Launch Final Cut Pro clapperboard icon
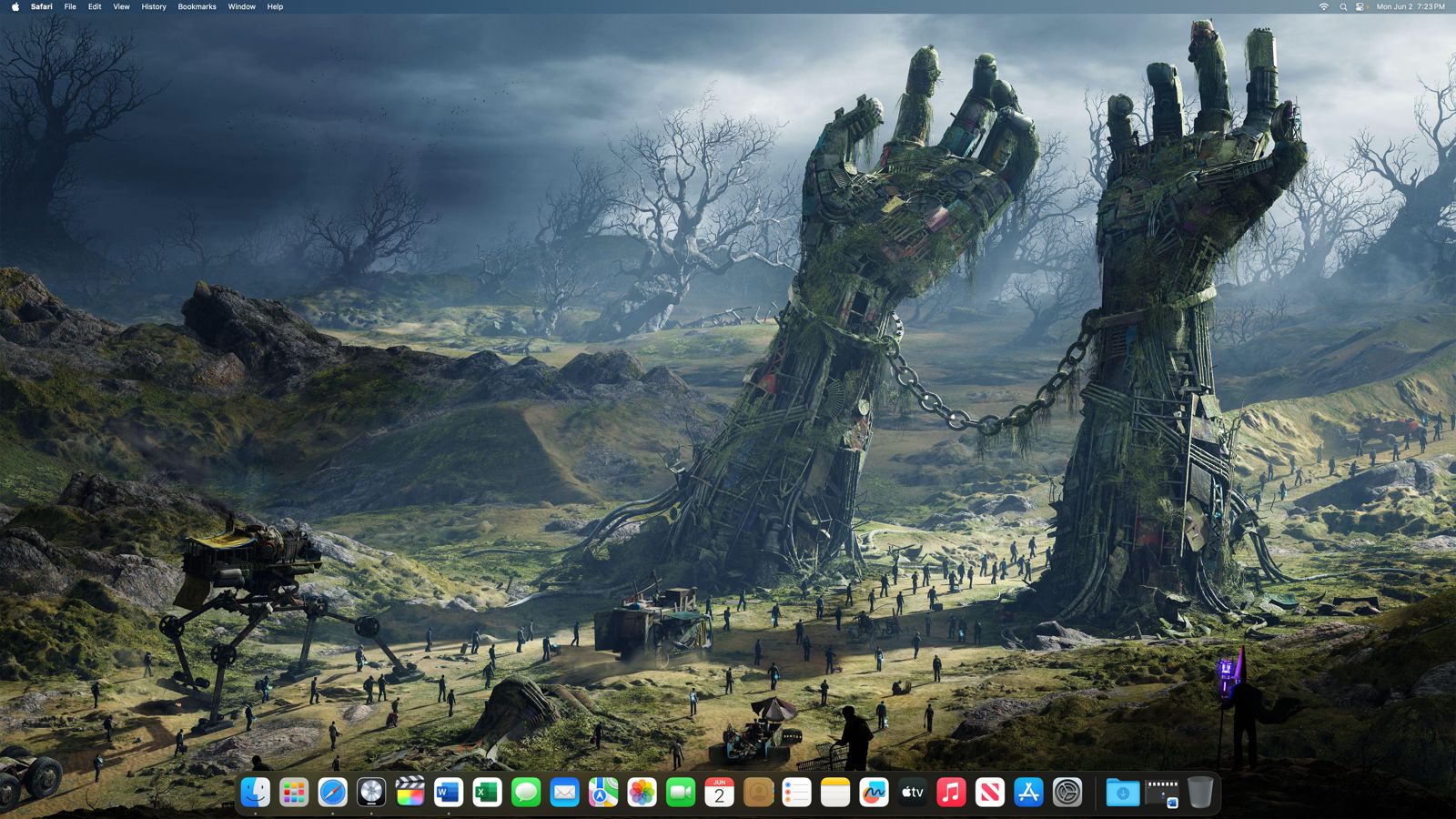 click(409, 793)
